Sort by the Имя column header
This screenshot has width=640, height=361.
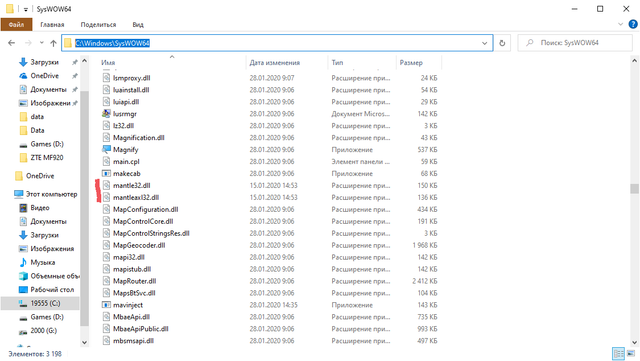point(108,62)
